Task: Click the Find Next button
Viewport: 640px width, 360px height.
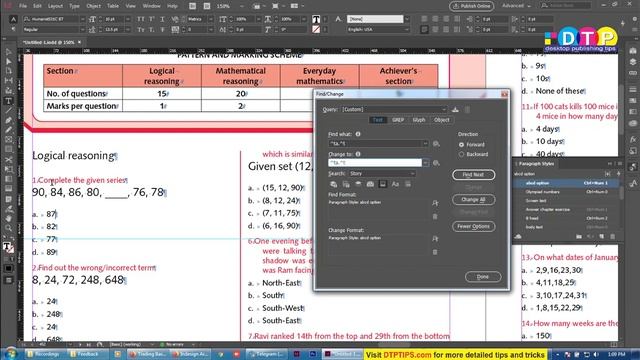Action: click(x=473, y=175)
